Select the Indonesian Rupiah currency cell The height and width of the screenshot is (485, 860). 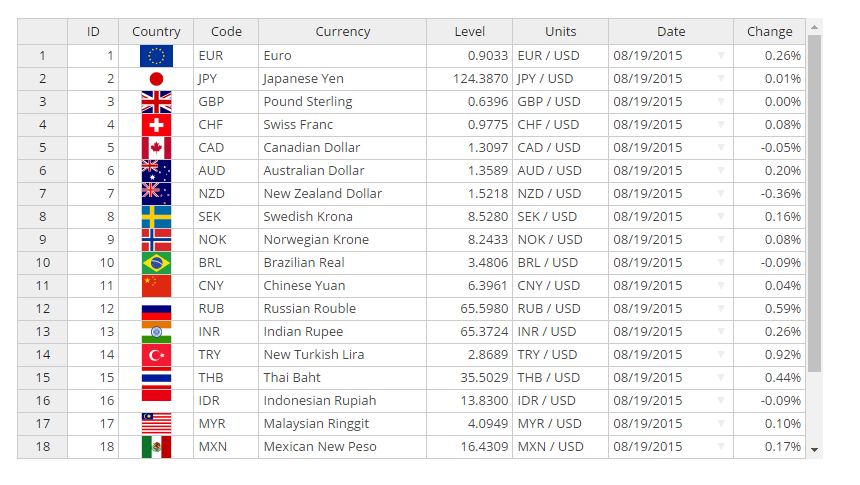point(342,401)
